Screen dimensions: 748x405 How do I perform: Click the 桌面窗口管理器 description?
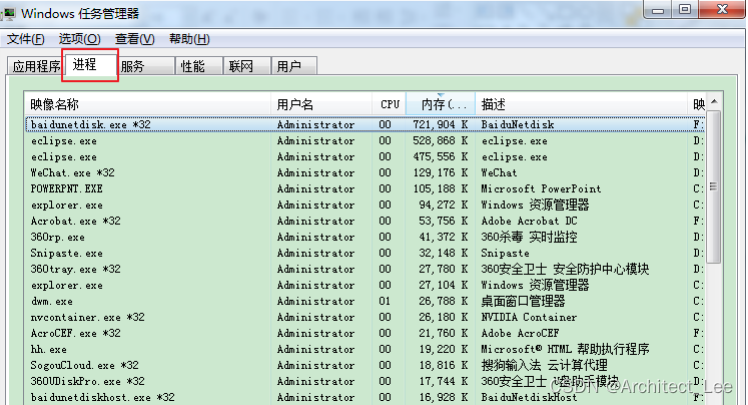[x=523, y=301]
